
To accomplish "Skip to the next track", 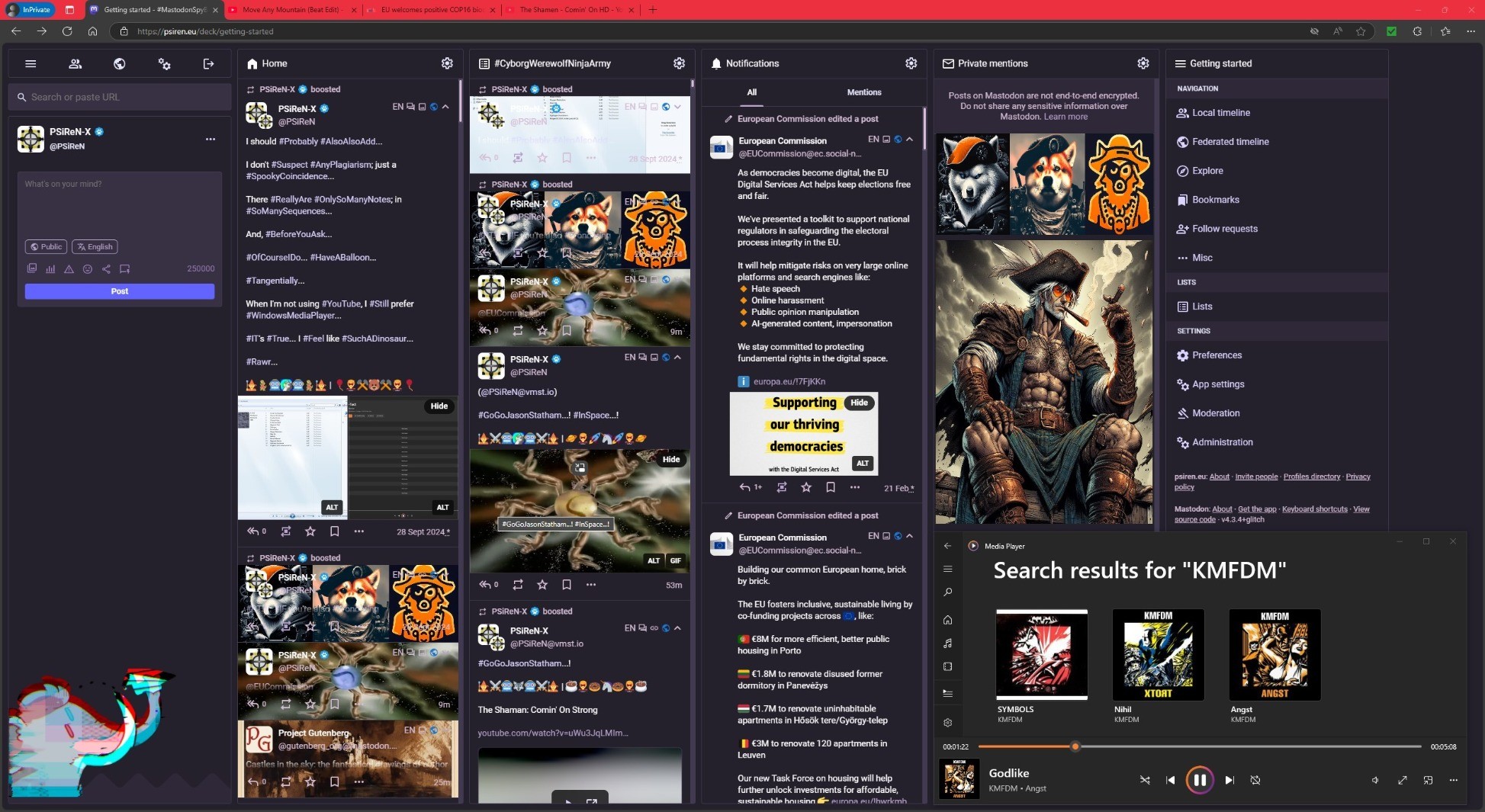I will pyautogui.click(x=1229, y=780).
